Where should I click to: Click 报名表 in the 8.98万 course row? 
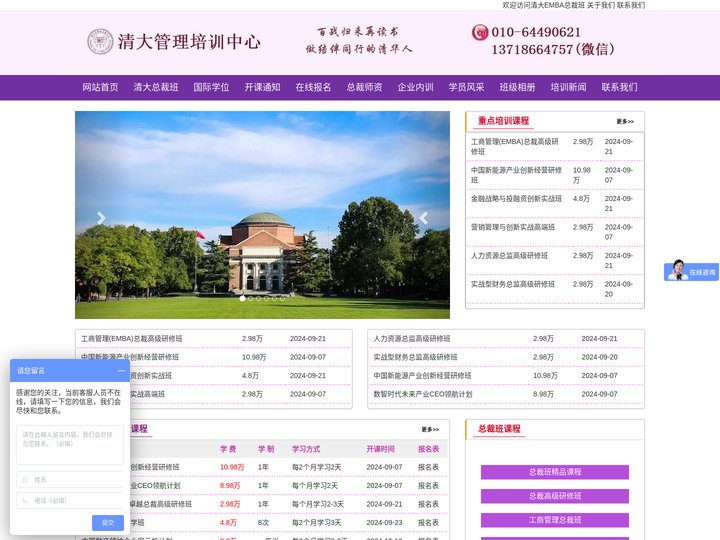pos(428,486)
